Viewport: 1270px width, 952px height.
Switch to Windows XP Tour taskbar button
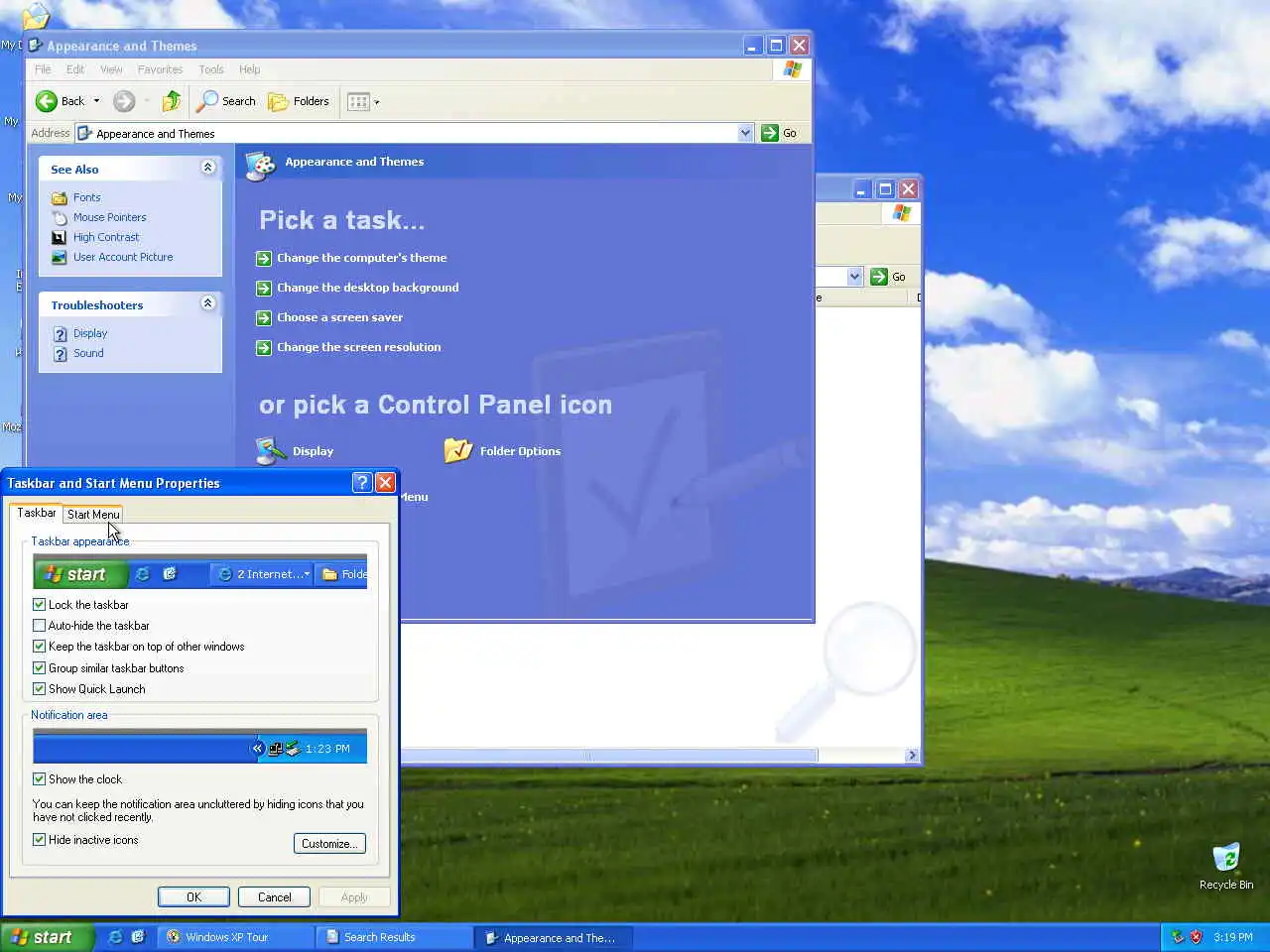click(x=235, y=937)
